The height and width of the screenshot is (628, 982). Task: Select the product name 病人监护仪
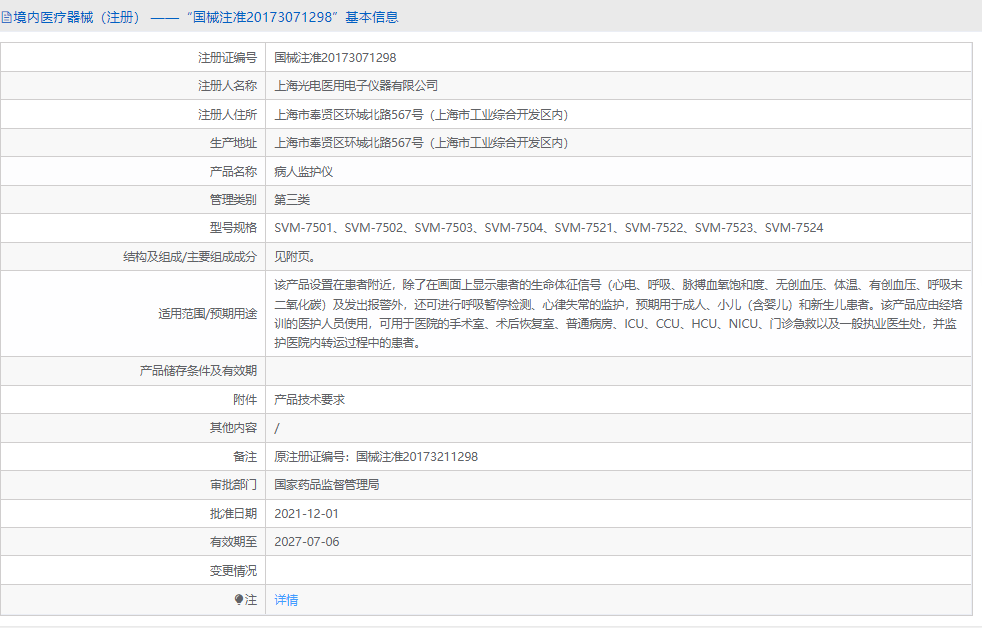coord(304,172)
